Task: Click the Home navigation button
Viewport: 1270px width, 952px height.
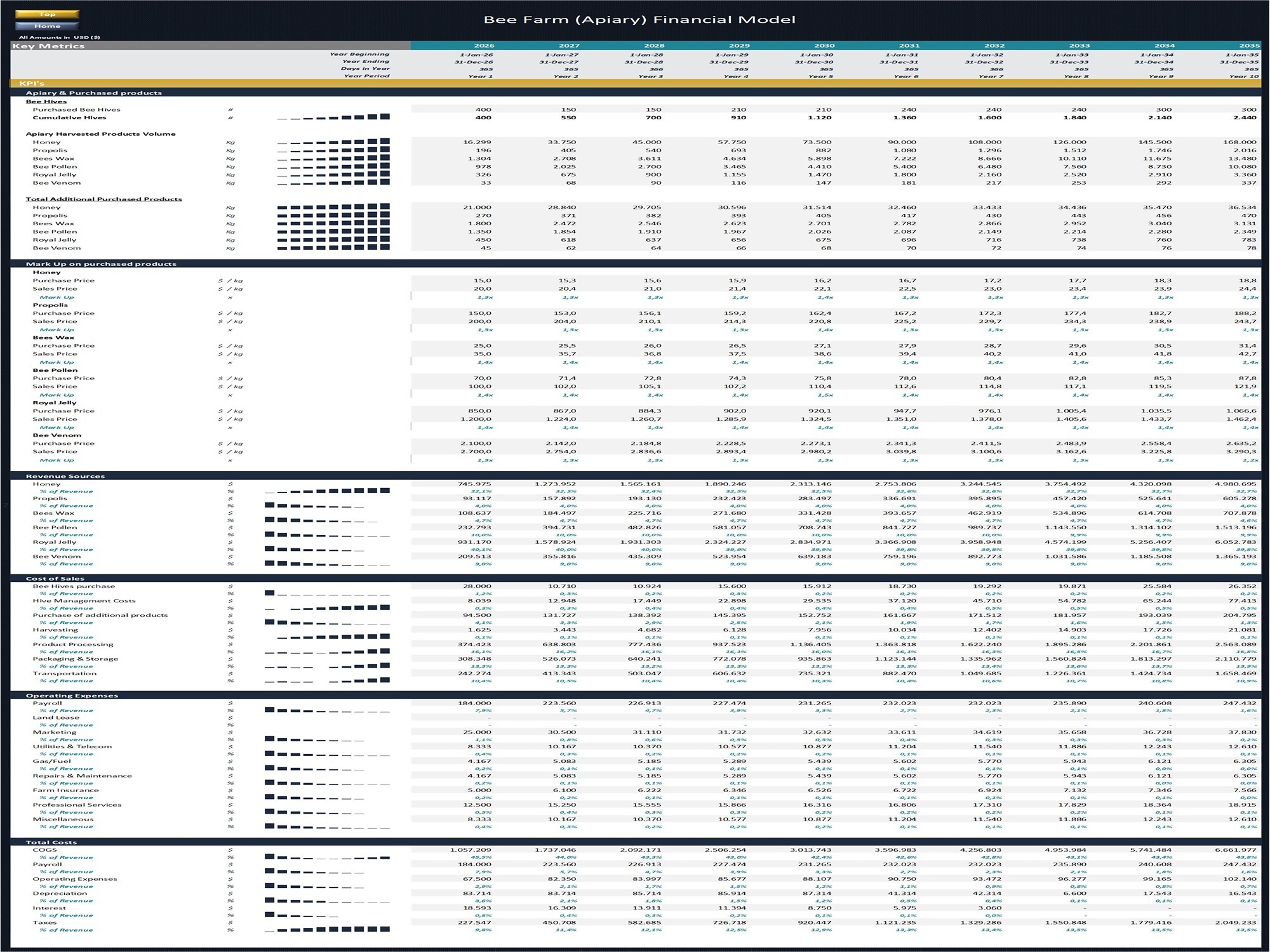Action: click(x=48, y=25)
